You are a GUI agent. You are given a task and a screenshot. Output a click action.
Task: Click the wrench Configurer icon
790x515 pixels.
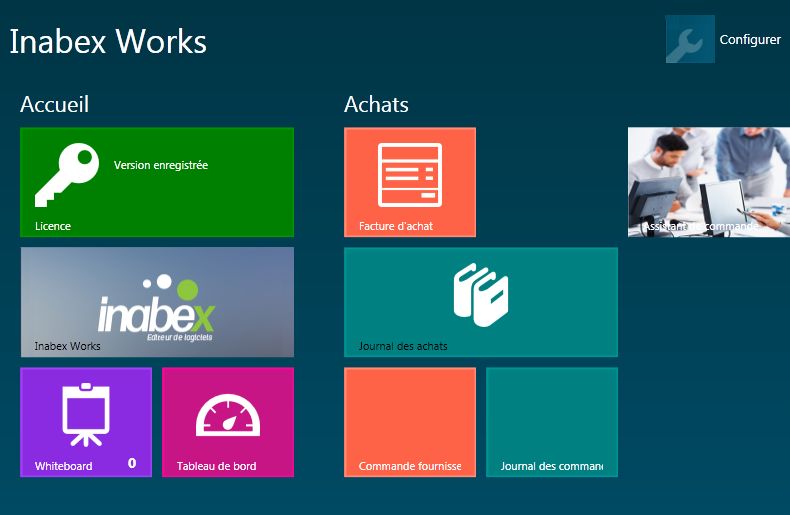[x=689, y=40]
